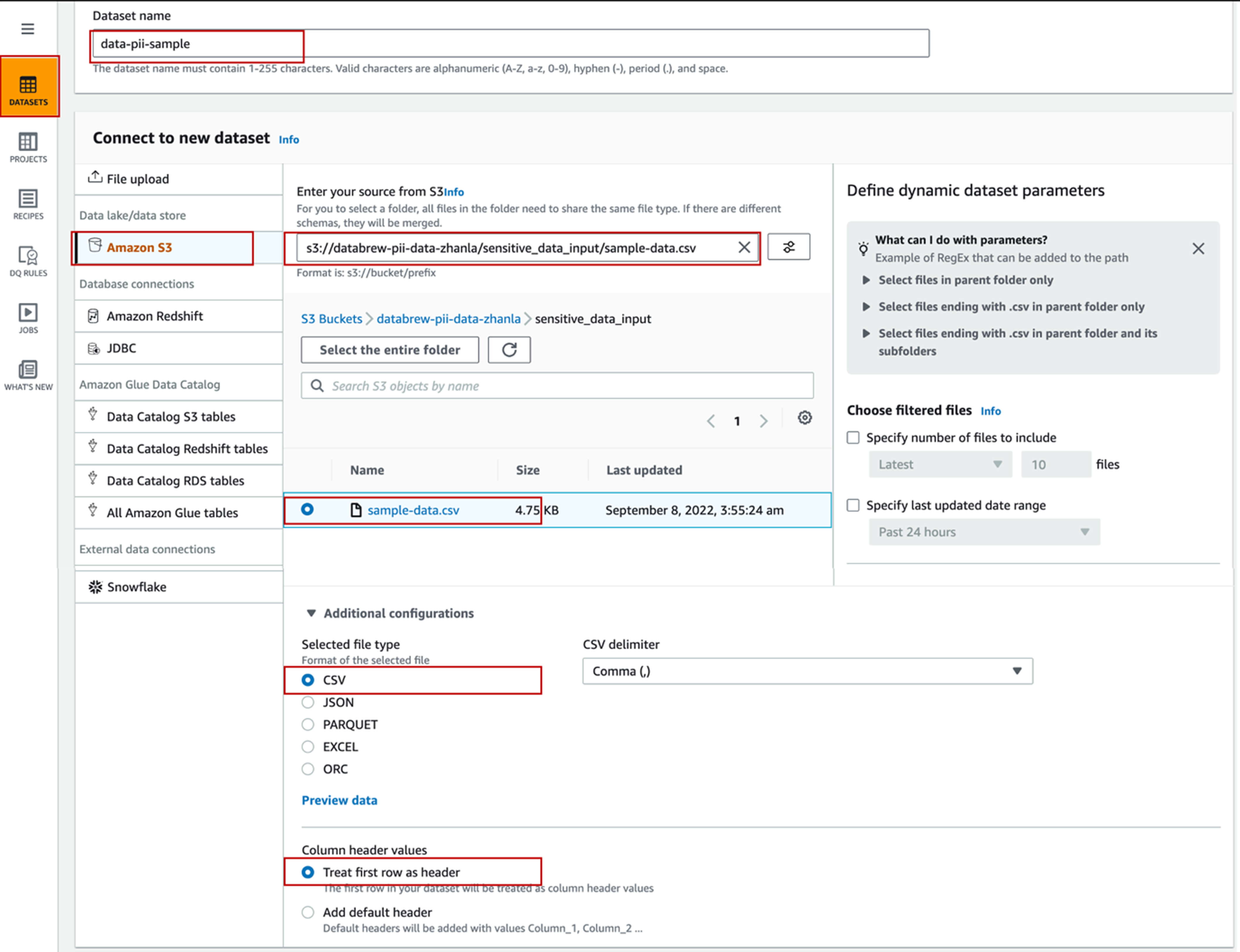1240x952 pixels.
Task: Open the Jobs sidebar icon
Action: (x=28, y=318)
